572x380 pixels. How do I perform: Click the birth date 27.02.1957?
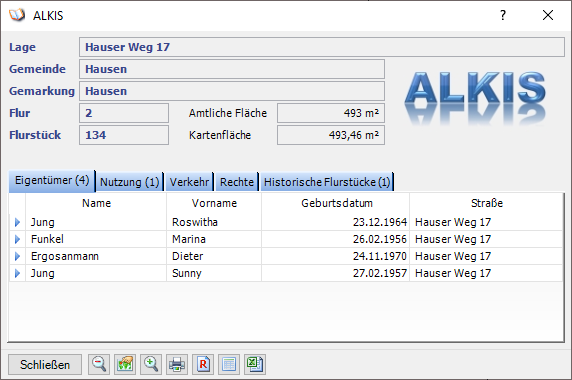click(336, 273)
